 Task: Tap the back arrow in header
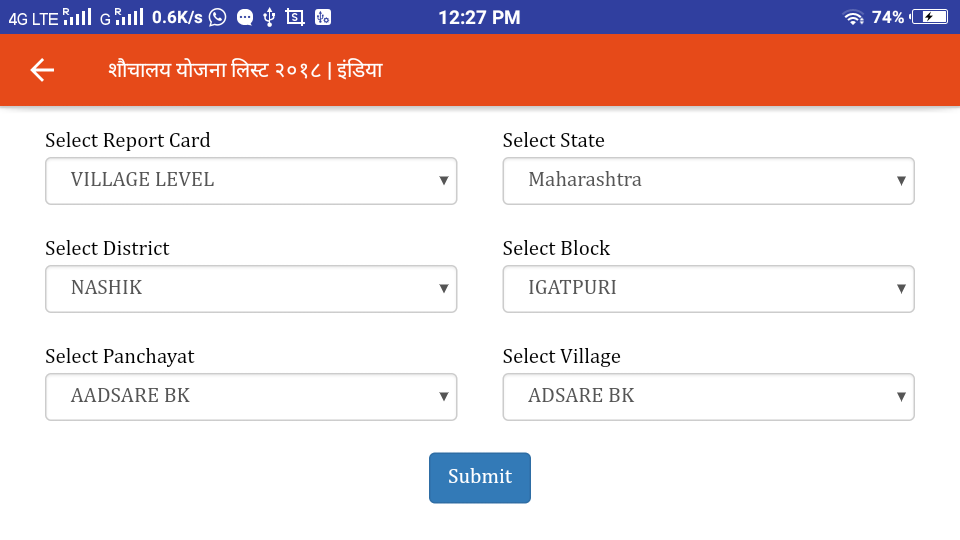pyautogui.click(x=42, y=69)
